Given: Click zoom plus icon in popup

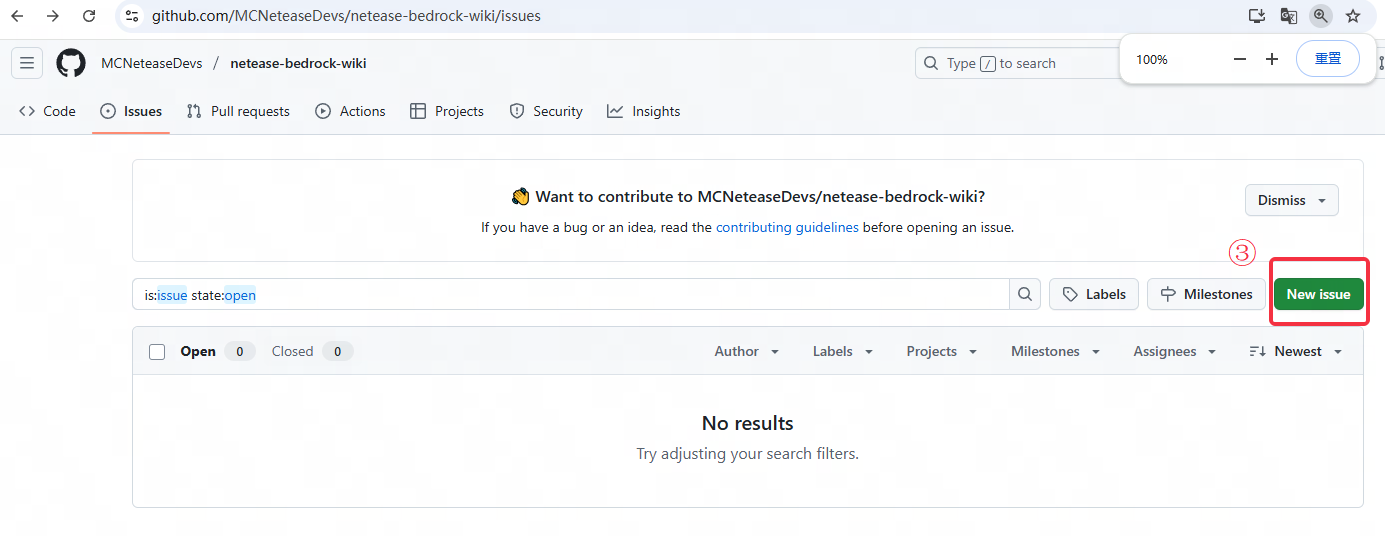Looking at the screenshot, I should click(x=1272, y=59).
